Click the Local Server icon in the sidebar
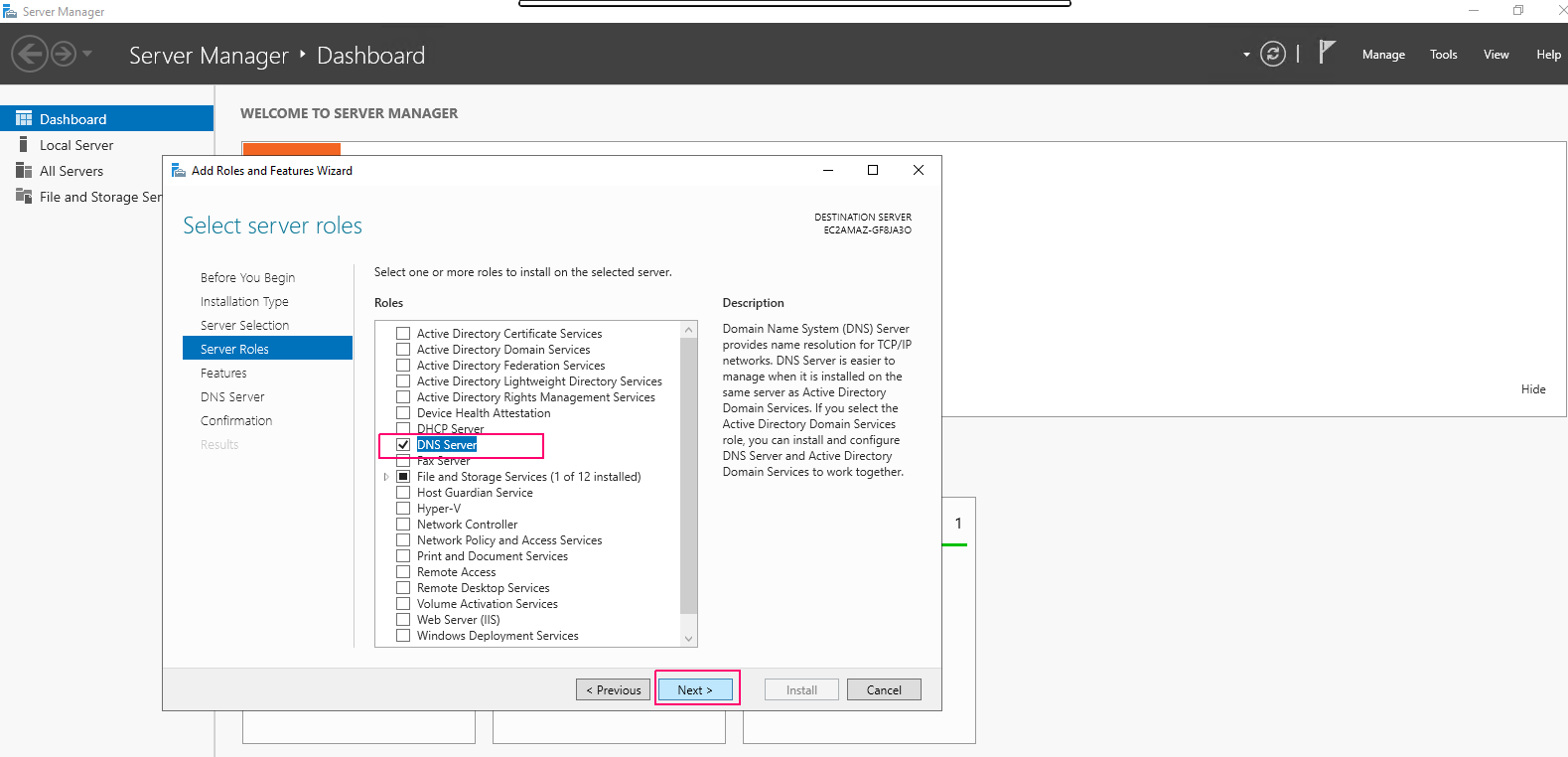Screen dimensions: 1568x757 (24, 144)
